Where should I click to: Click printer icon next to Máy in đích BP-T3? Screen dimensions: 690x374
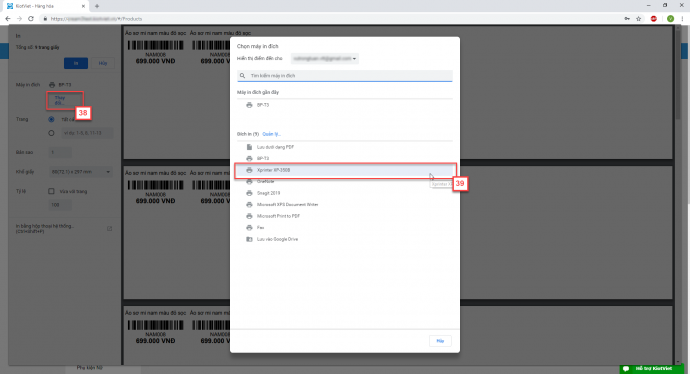[52, 85]
